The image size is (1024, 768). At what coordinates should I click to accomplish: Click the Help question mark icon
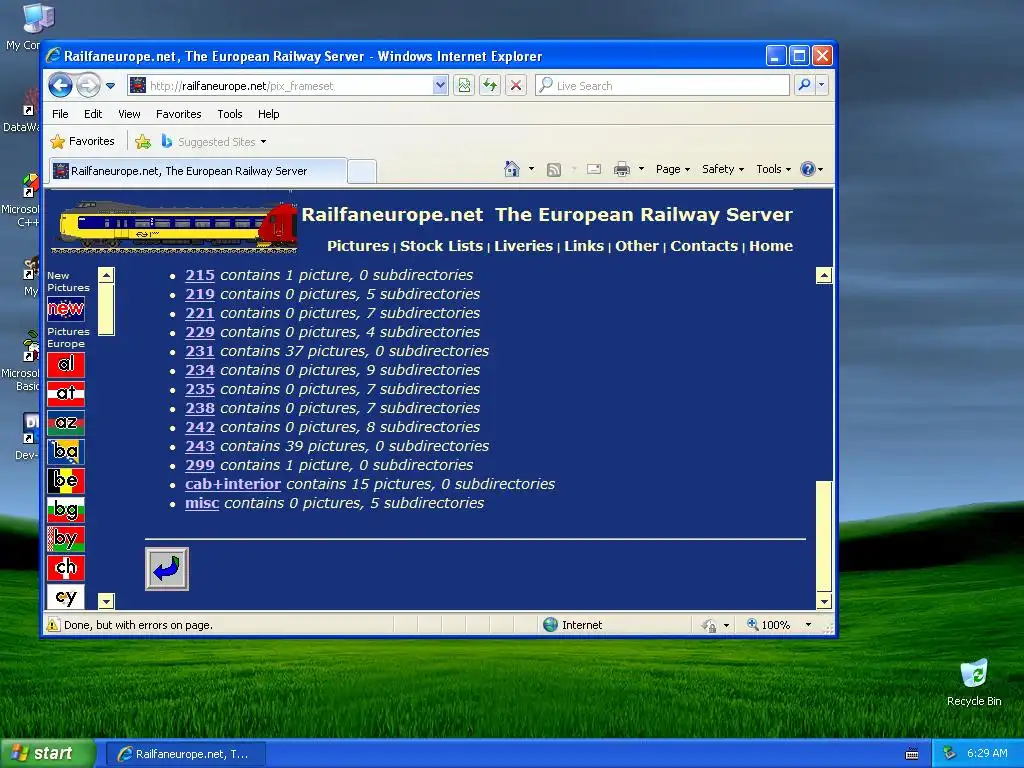pyautogui.click(x=808, y=169)
